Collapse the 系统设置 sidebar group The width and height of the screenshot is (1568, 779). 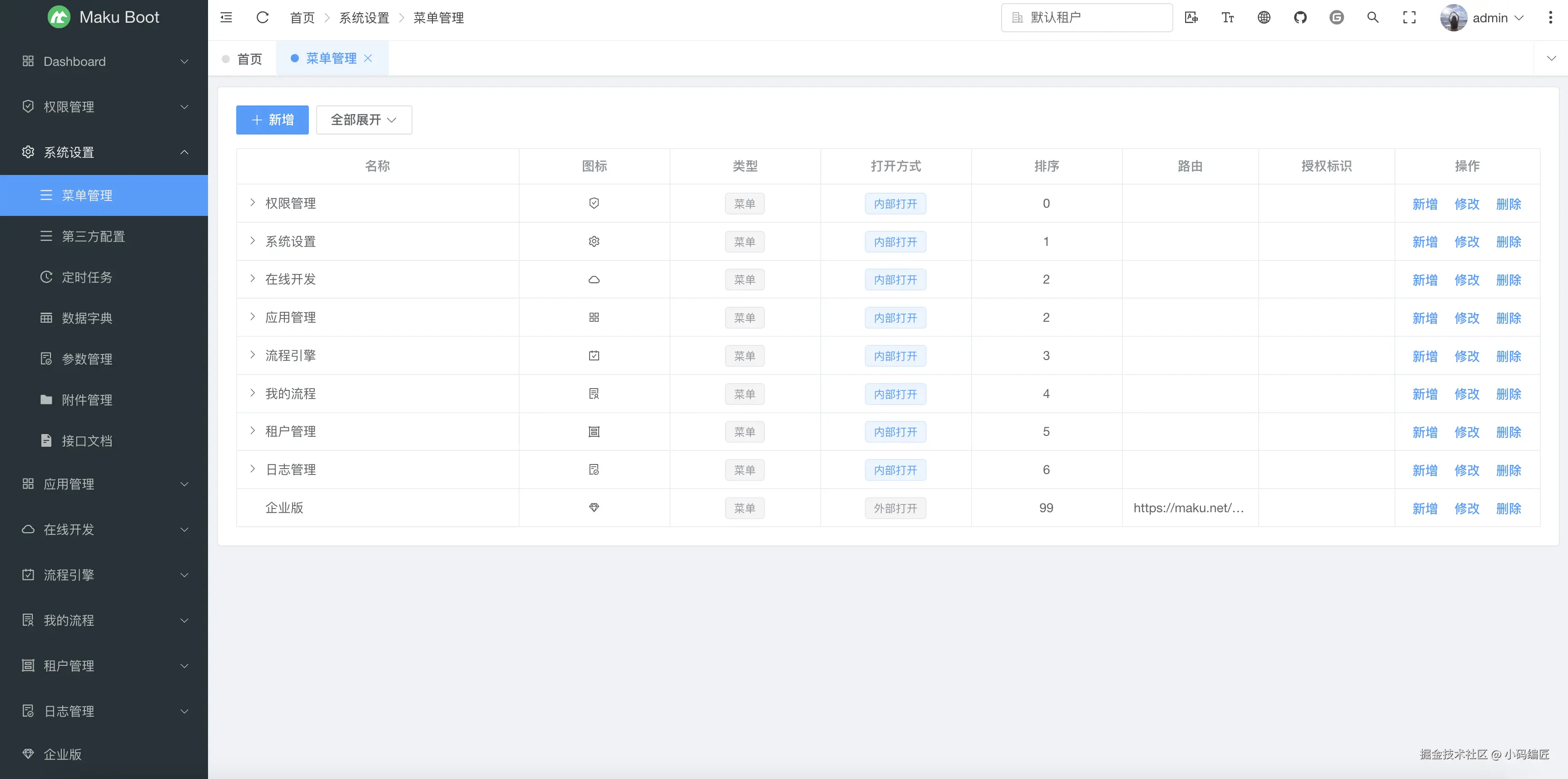coord(104,152)
